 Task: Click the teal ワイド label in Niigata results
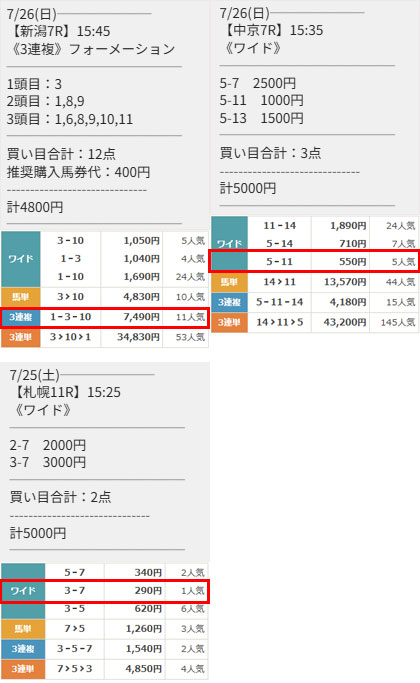click(x=20, y=259)
